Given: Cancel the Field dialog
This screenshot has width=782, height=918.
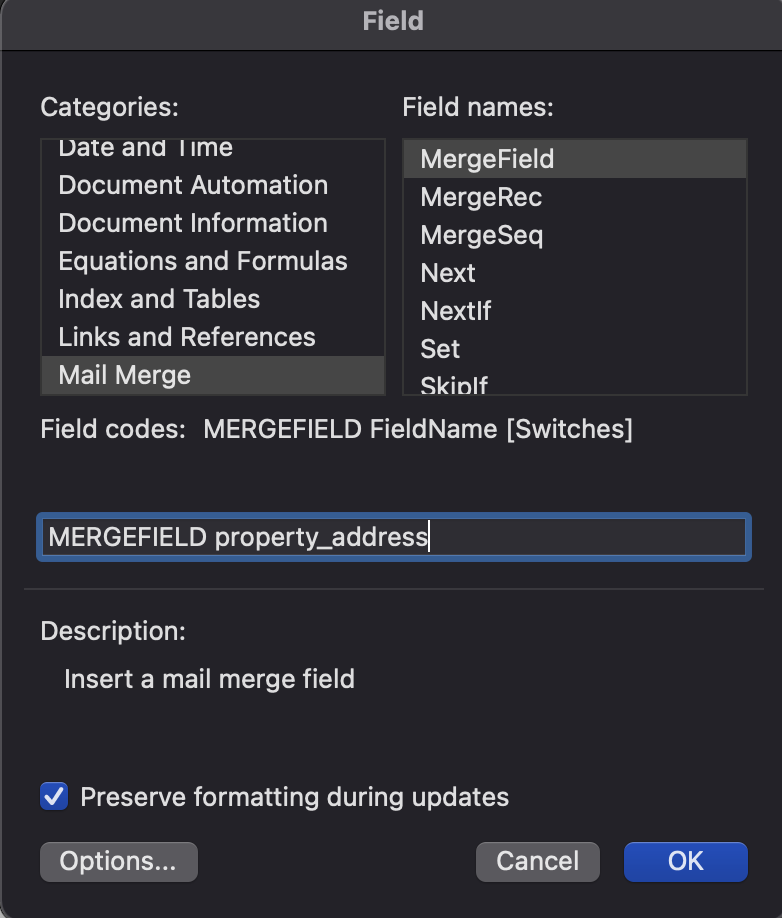Looking at the screenshot, I should (537, 861).
